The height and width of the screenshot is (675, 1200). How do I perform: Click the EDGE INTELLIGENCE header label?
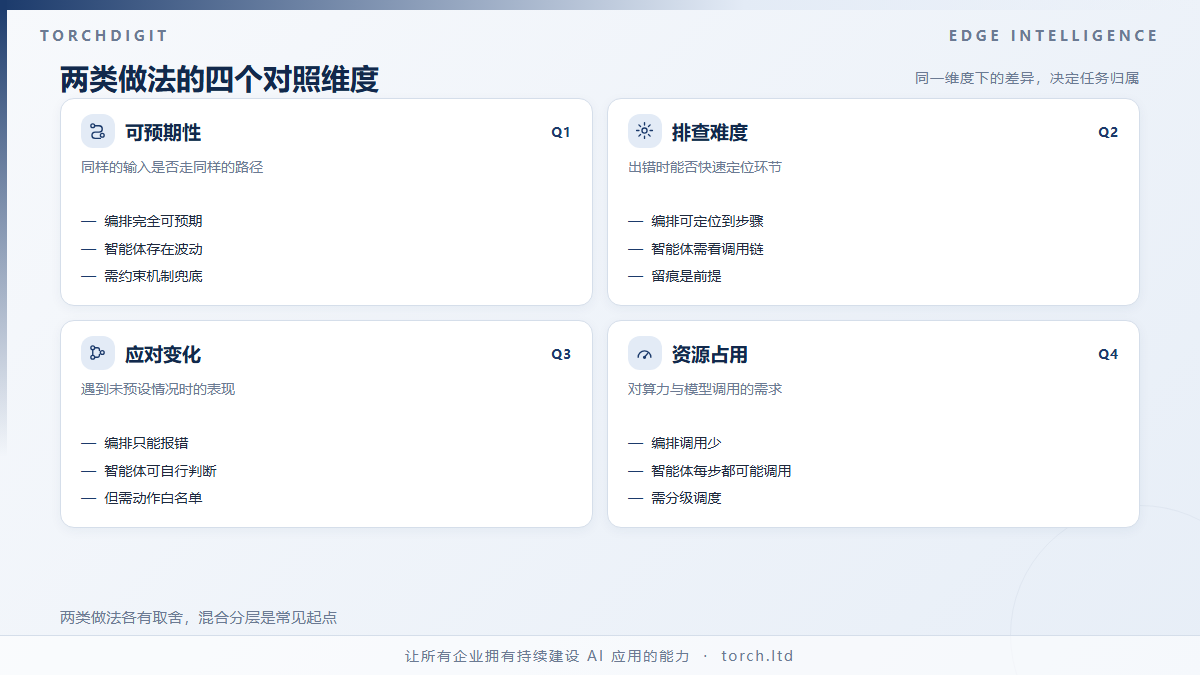[1053, 36]
